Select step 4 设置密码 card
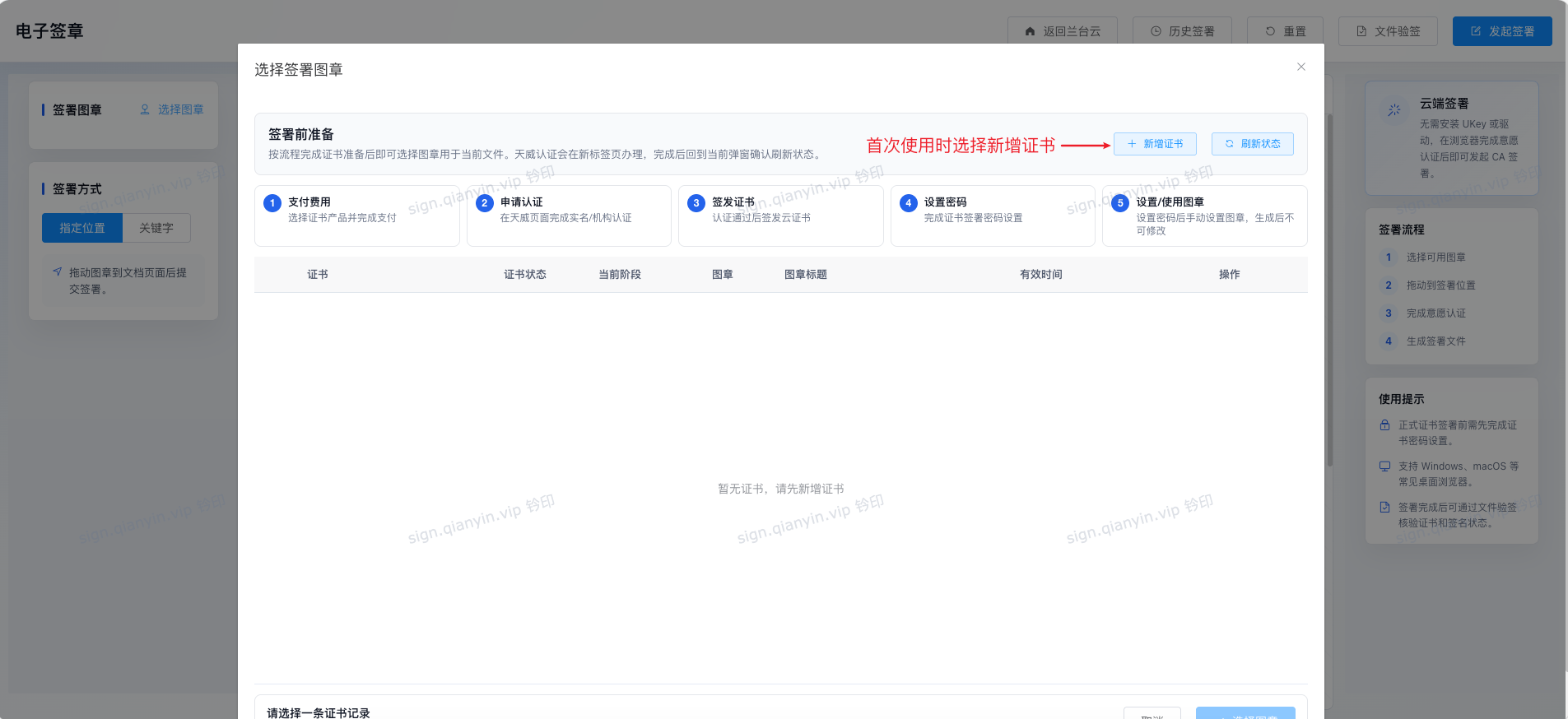The height and width of the screenshot is (719, 1568). pos(993,216)
